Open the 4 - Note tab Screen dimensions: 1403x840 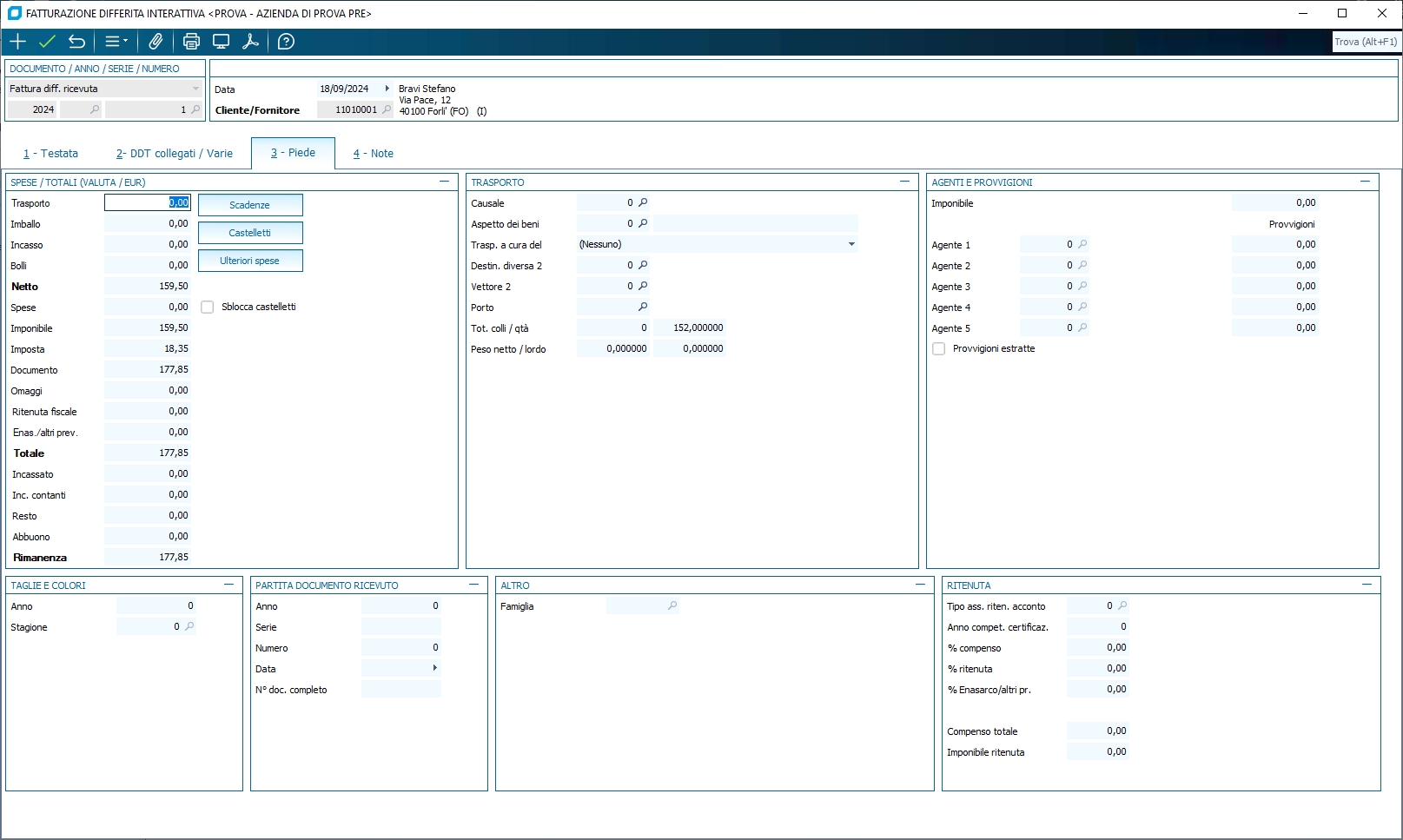(x=373, y=154)
